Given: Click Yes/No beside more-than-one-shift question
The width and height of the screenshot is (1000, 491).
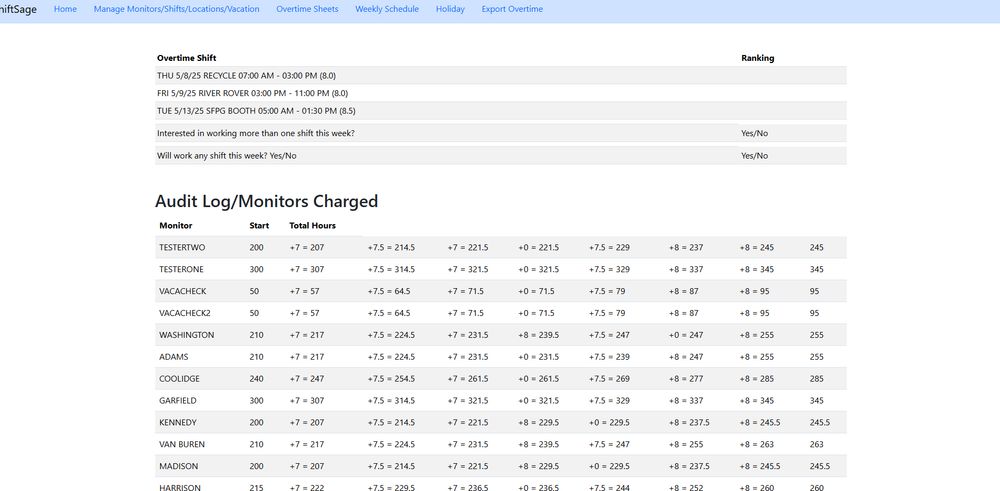Looking at the screenshot, I should [754, 133].
